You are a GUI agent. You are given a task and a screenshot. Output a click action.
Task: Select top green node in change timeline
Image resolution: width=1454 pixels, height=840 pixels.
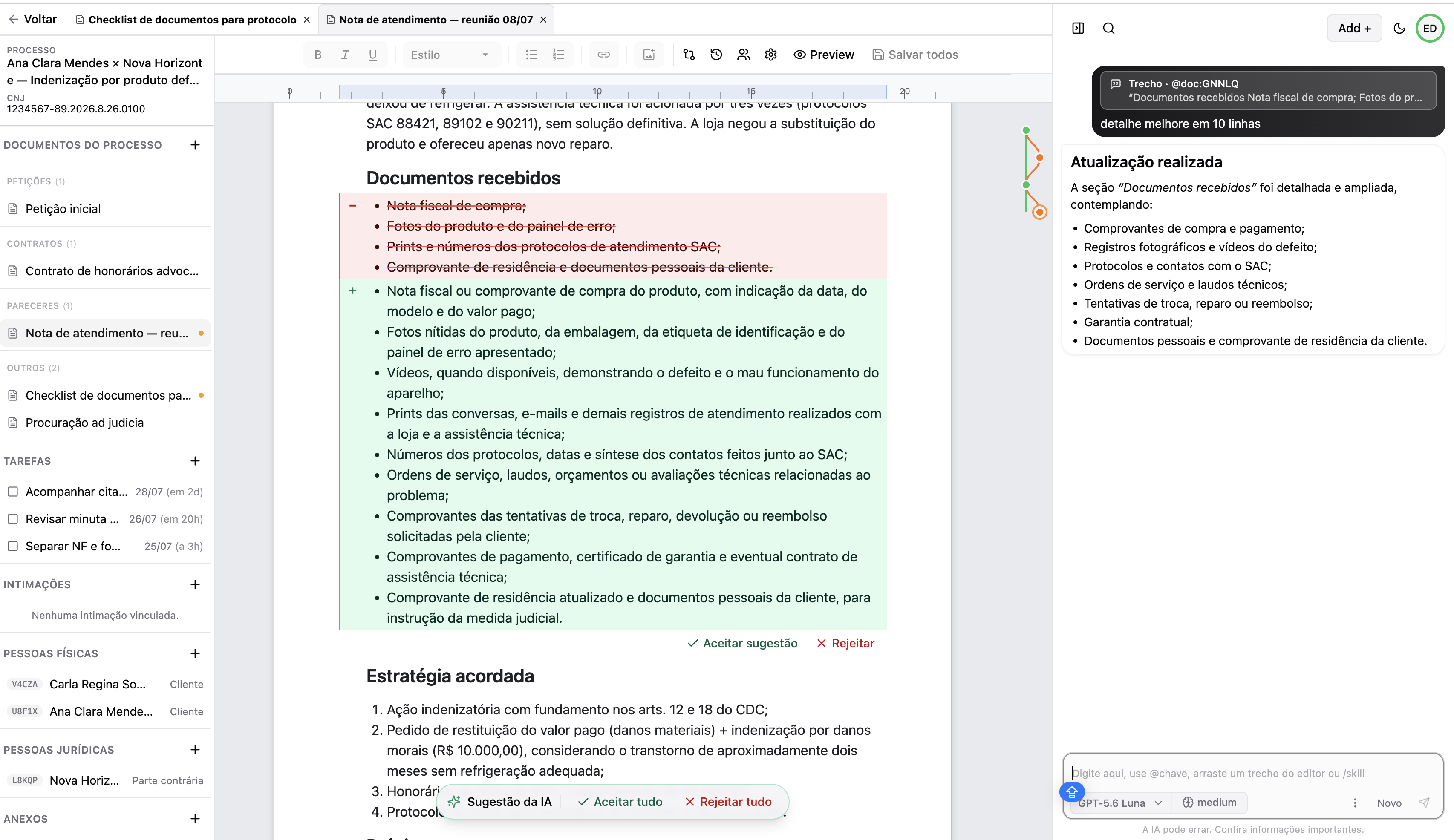(x=1026, y=130)
